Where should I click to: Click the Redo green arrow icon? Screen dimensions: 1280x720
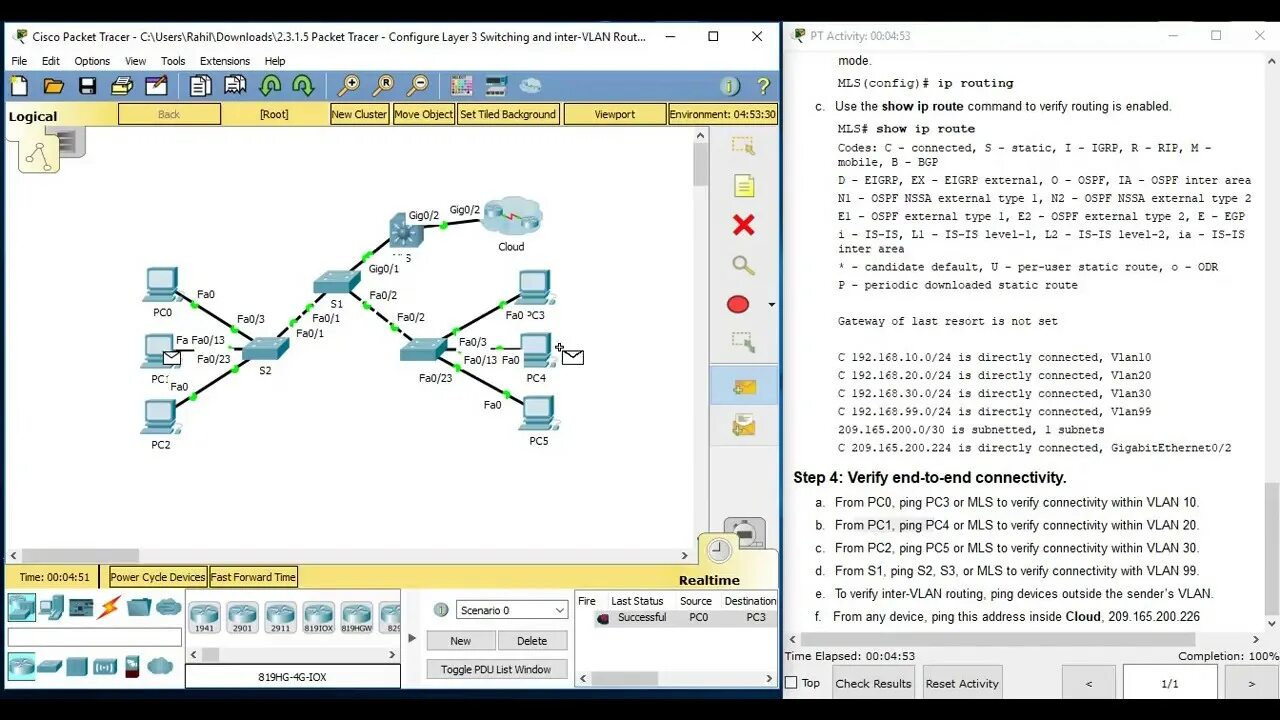[x=303, y=86]
